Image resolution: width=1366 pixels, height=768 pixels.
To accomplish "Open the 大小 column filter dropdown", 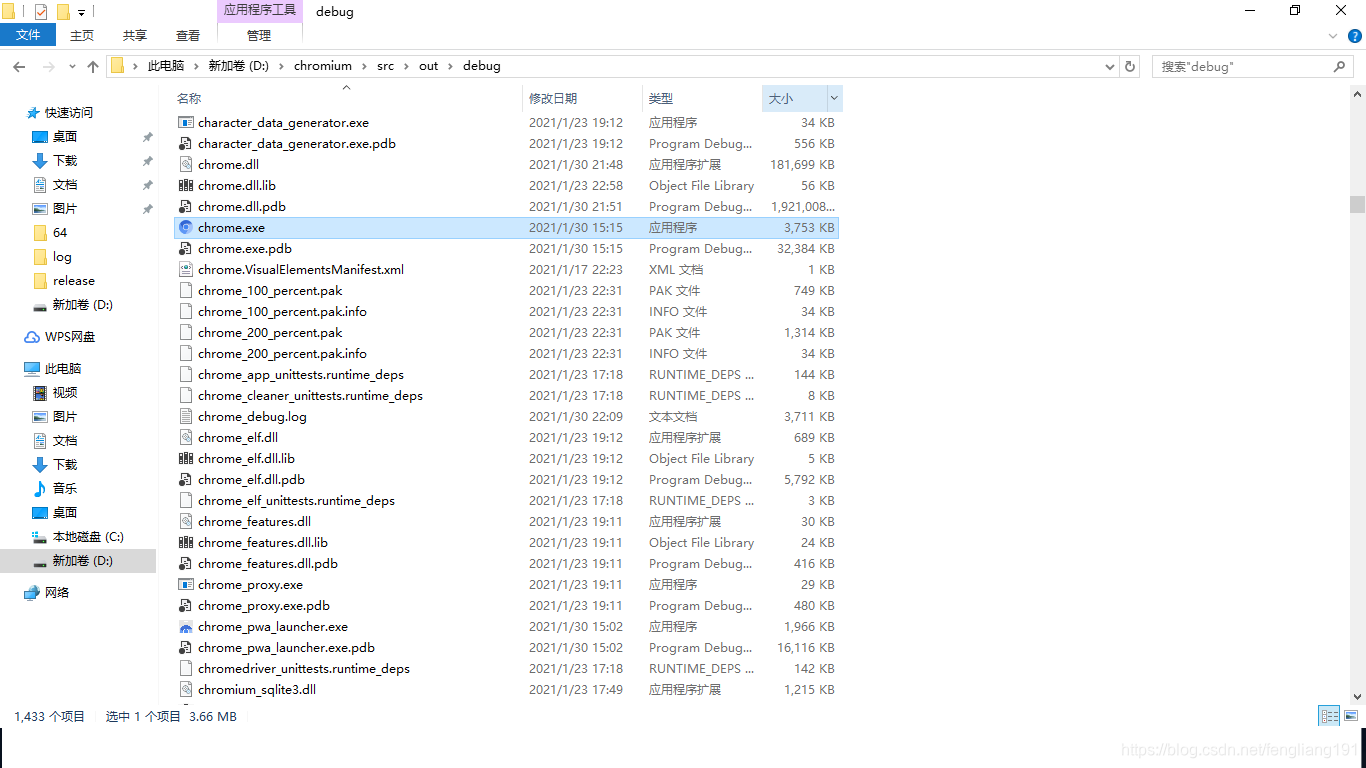I will click(835, 98).
